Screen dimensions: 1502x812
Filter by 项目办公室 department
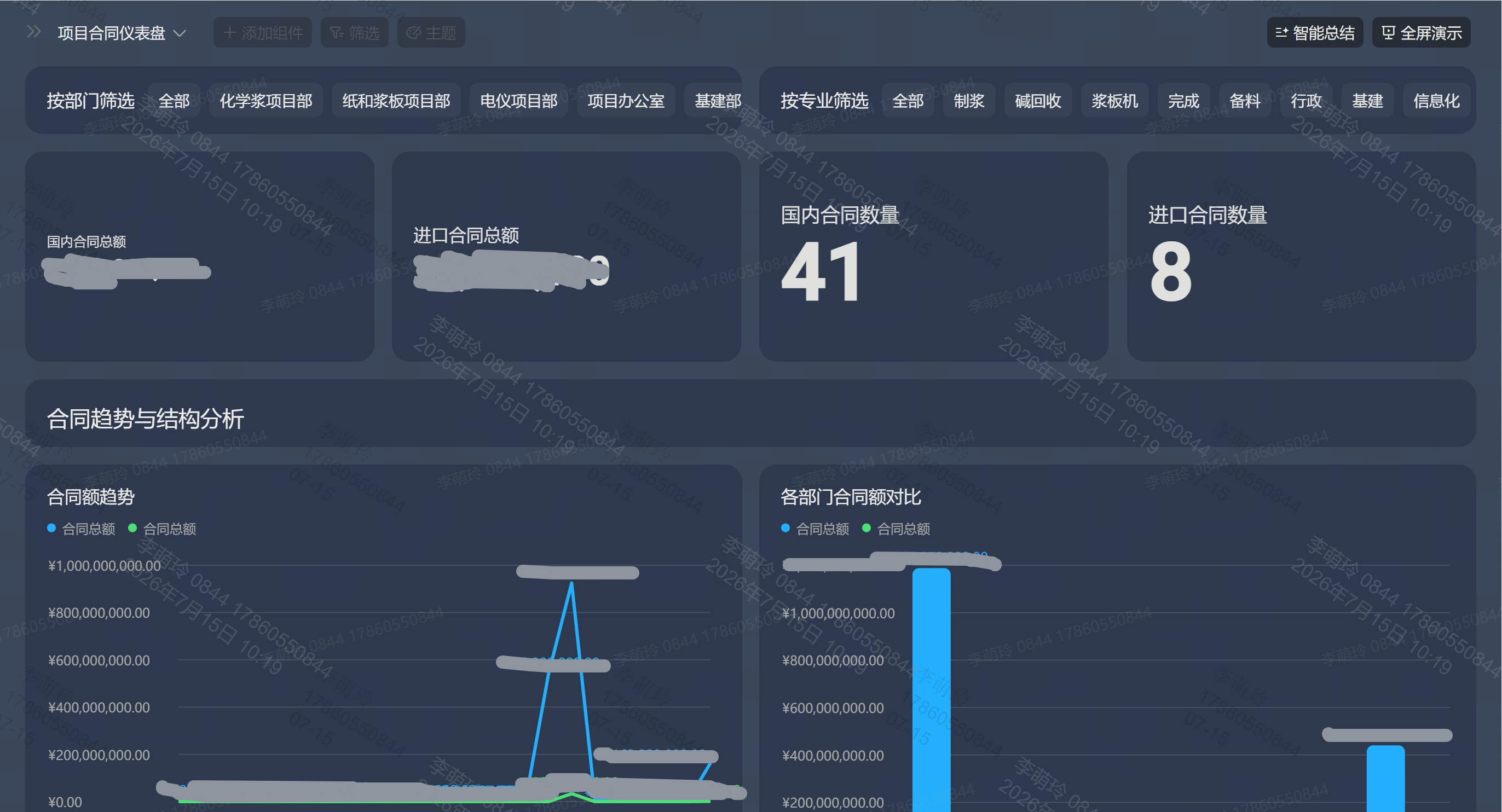pos(626,101)
